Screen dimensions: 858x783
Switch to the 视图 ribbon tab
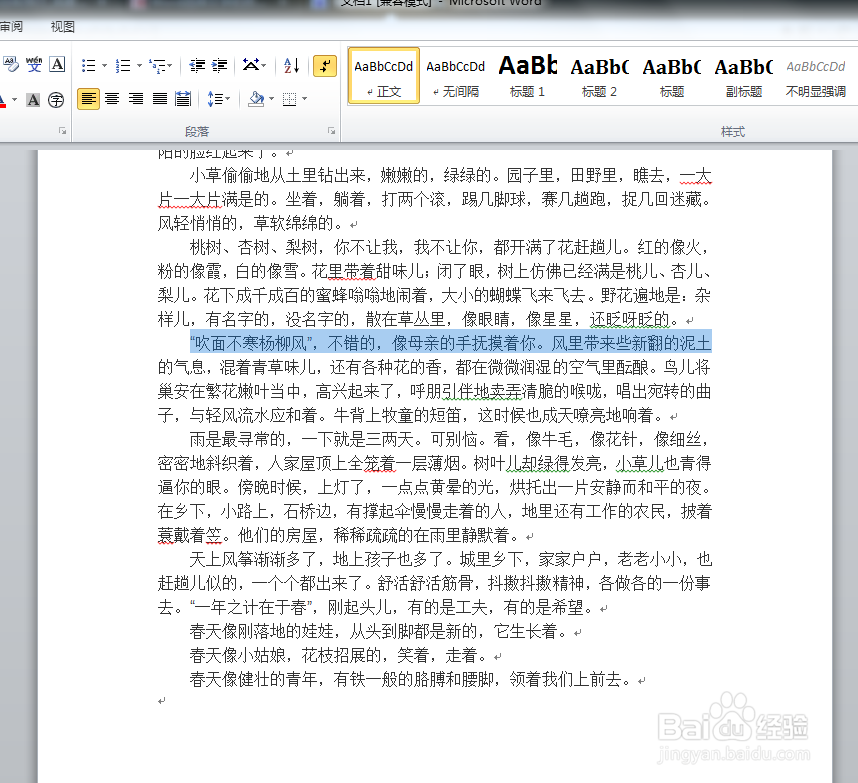point(61,26)
